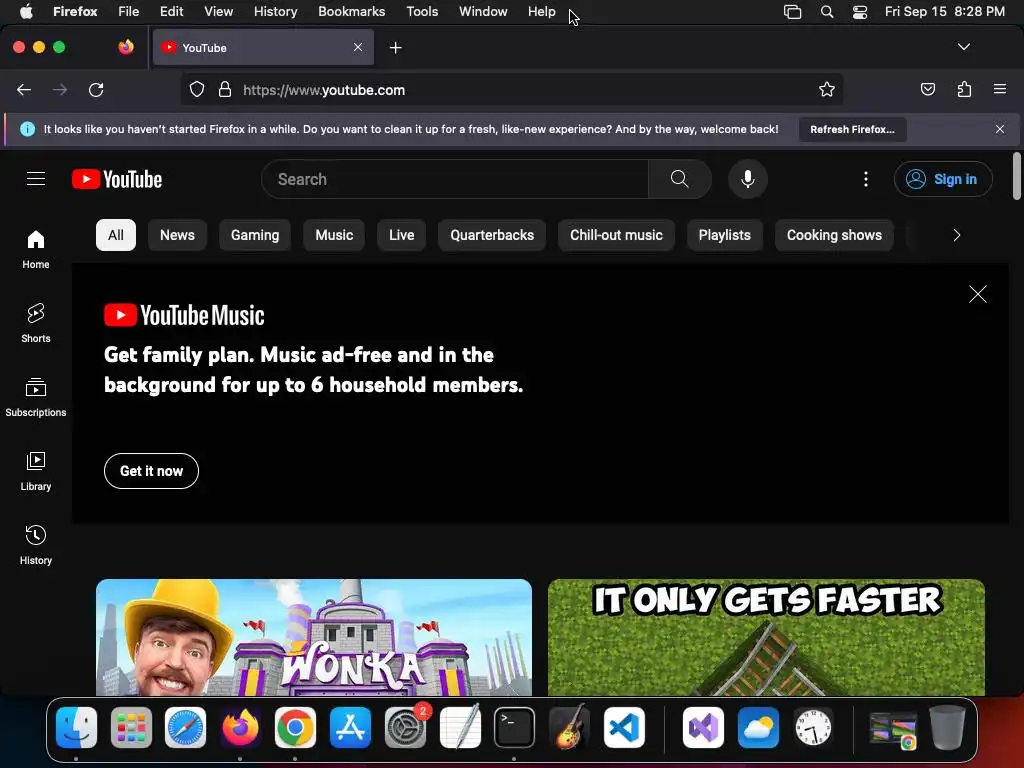Viewport: 1024px width, 768px height.
Task: Click the Sign in button
Action: 943,179
